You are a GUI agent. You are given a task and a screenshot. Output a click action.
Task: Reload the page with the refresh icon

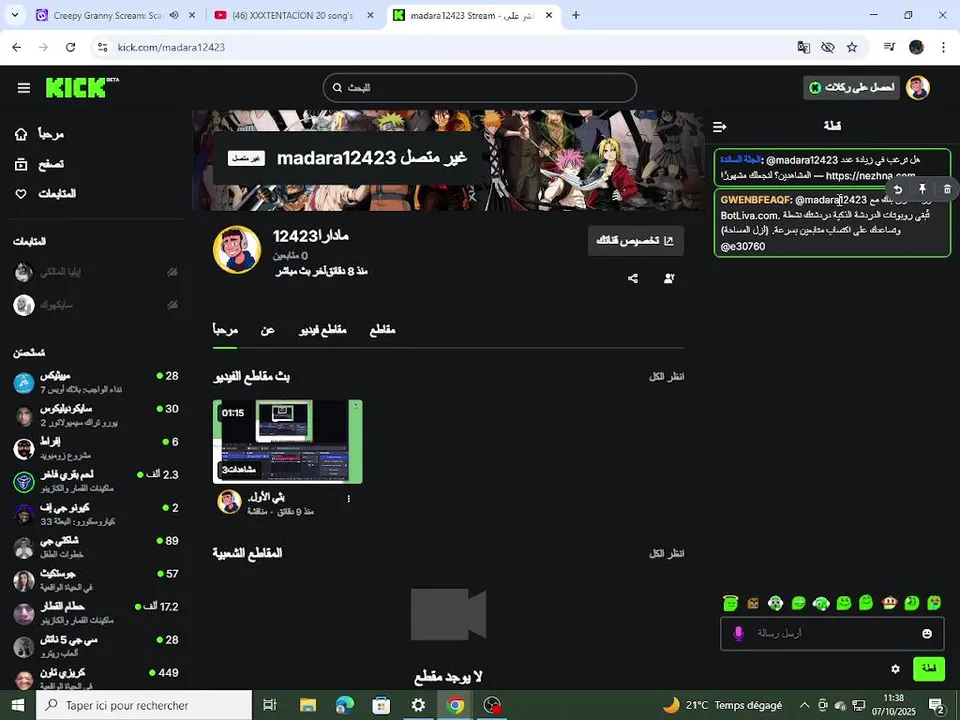(70, 47)
